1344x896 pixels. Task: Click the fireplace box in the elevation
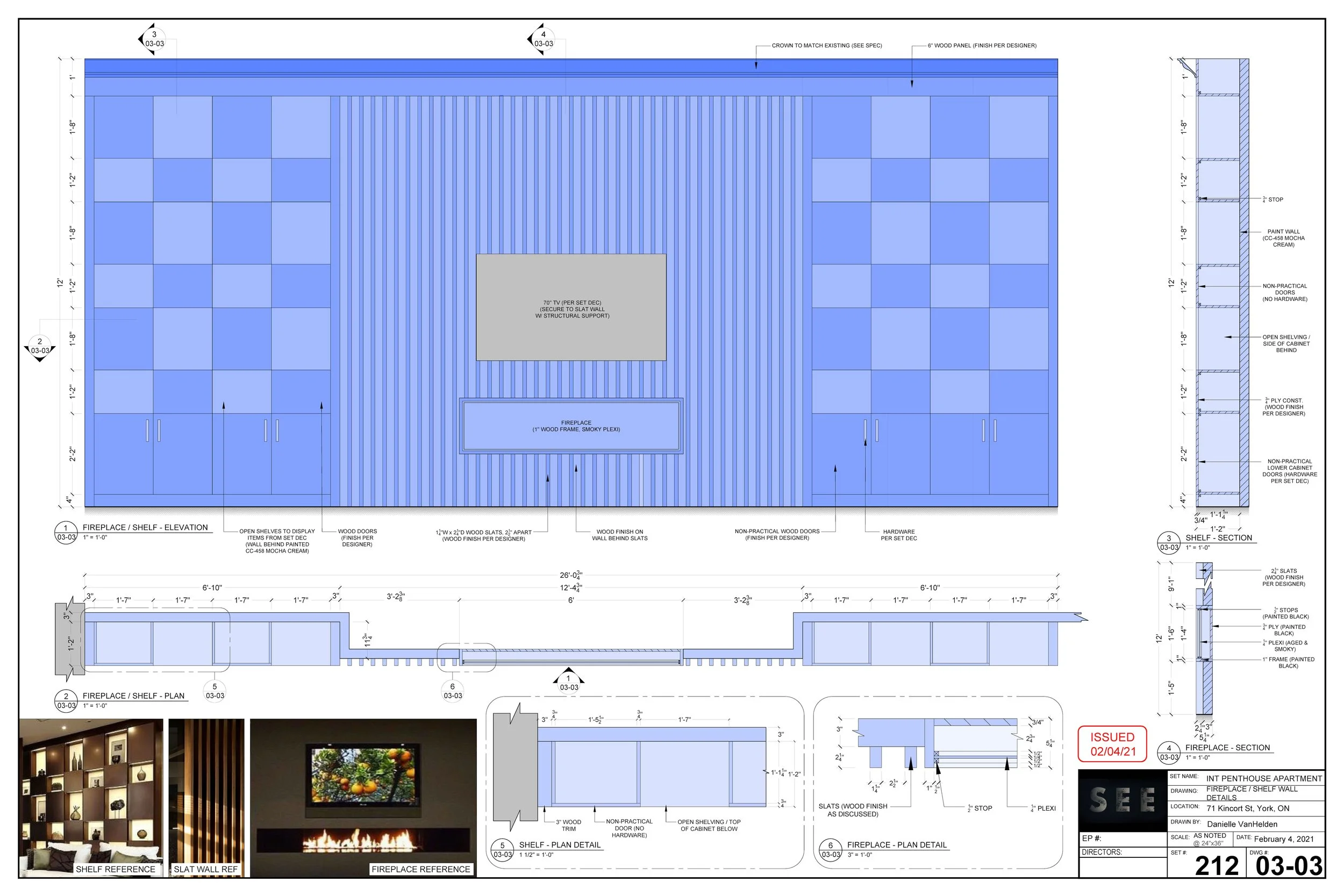point(571,426)
